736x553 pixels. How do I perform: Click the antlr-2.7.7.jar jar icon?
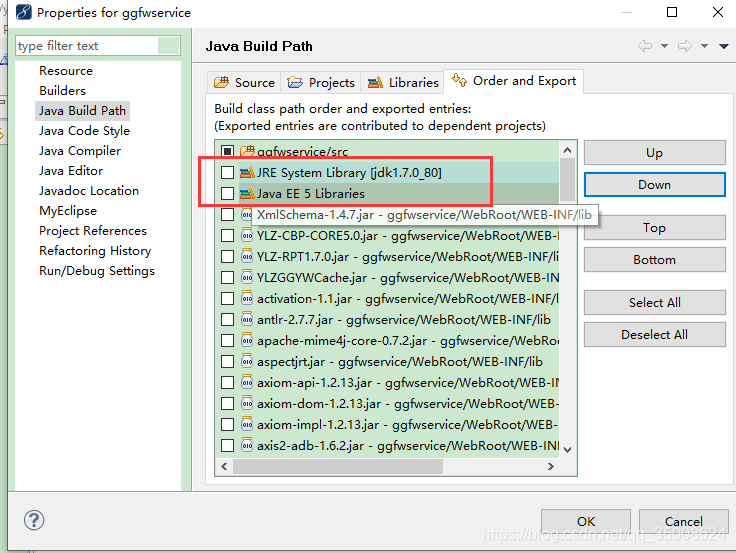(x=247, y=319)
